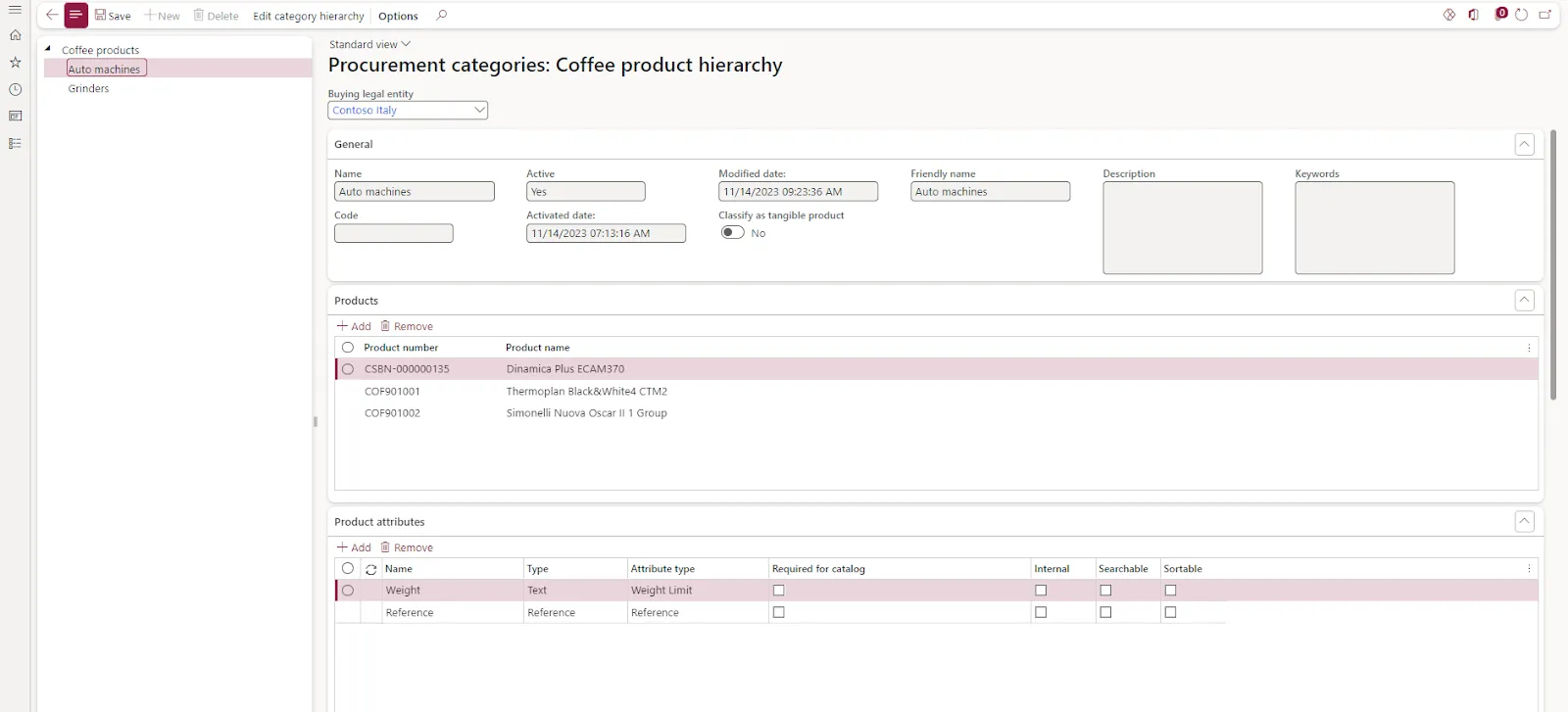1568x712 pixels.
Task: Open Standard view dropdown
Action: tap(369, 44)
